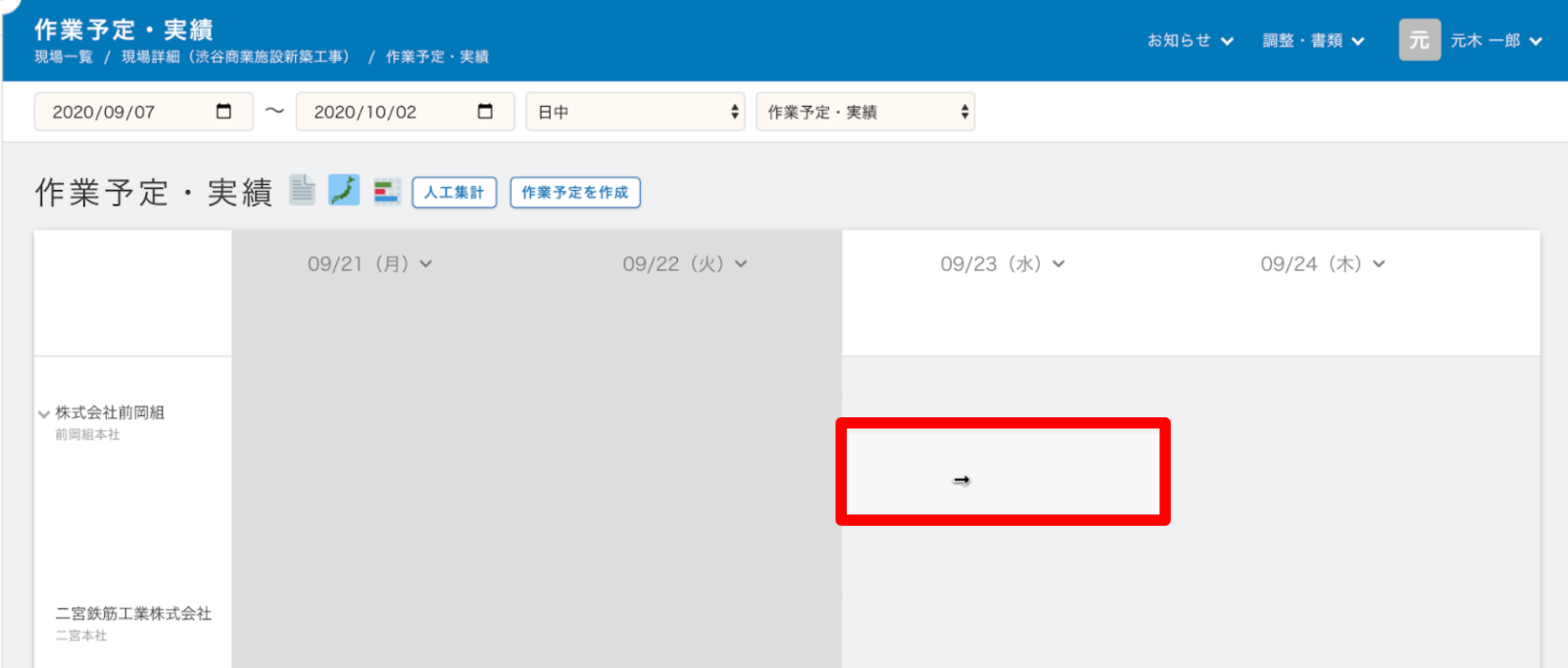
Task: Go to 現場一覧 breadcrumb link
Action: [x=64, y=57]
